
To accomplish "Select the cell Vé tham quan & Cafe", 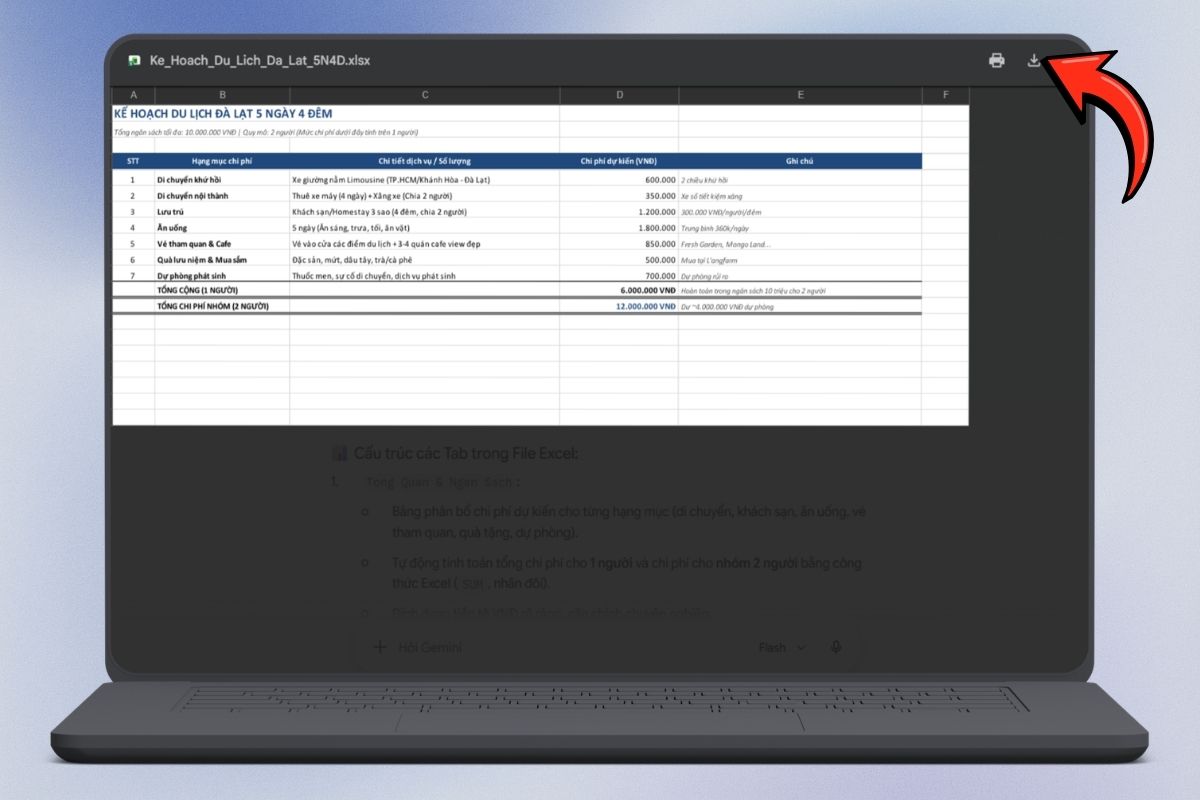I will click(222, 243).
